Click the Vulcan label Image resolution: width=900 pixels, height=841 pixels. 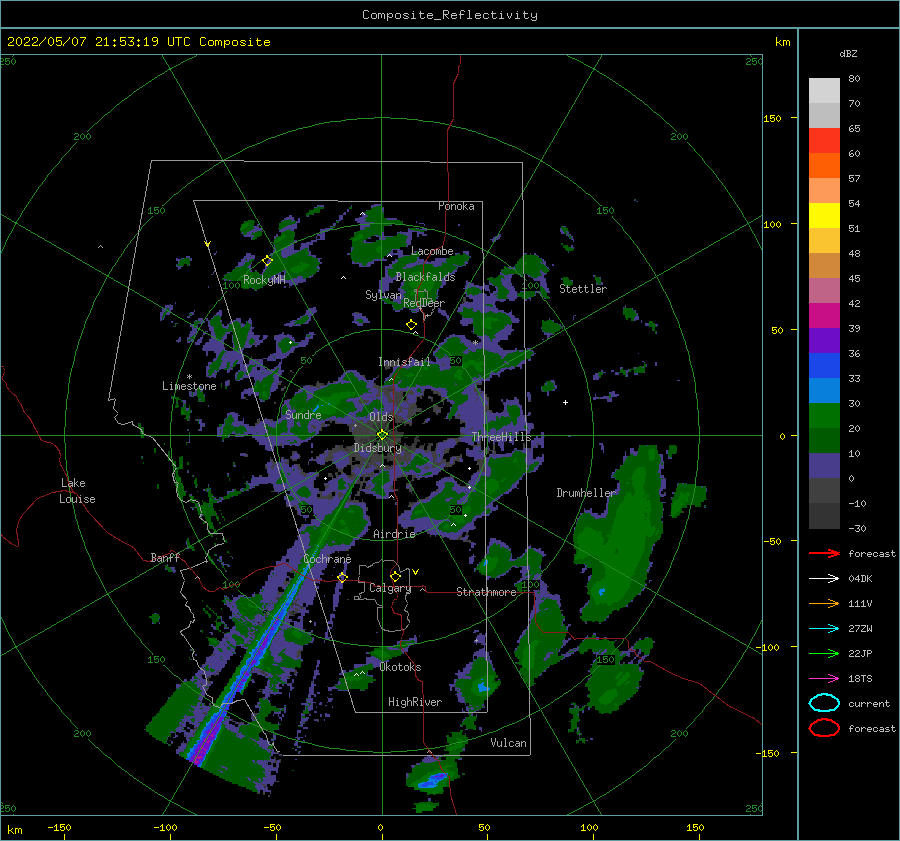click(508, 742)
